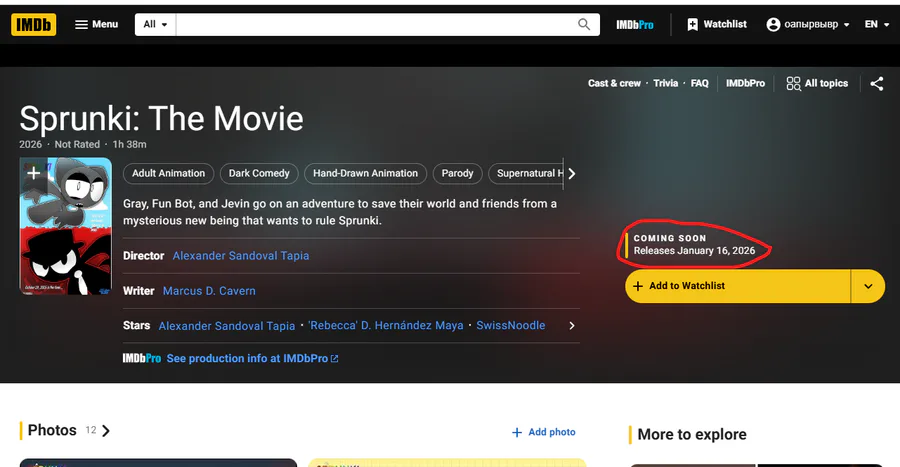
Task: Open Photos gallery heading
Action: pyautogui.click(x=68, y=430)
